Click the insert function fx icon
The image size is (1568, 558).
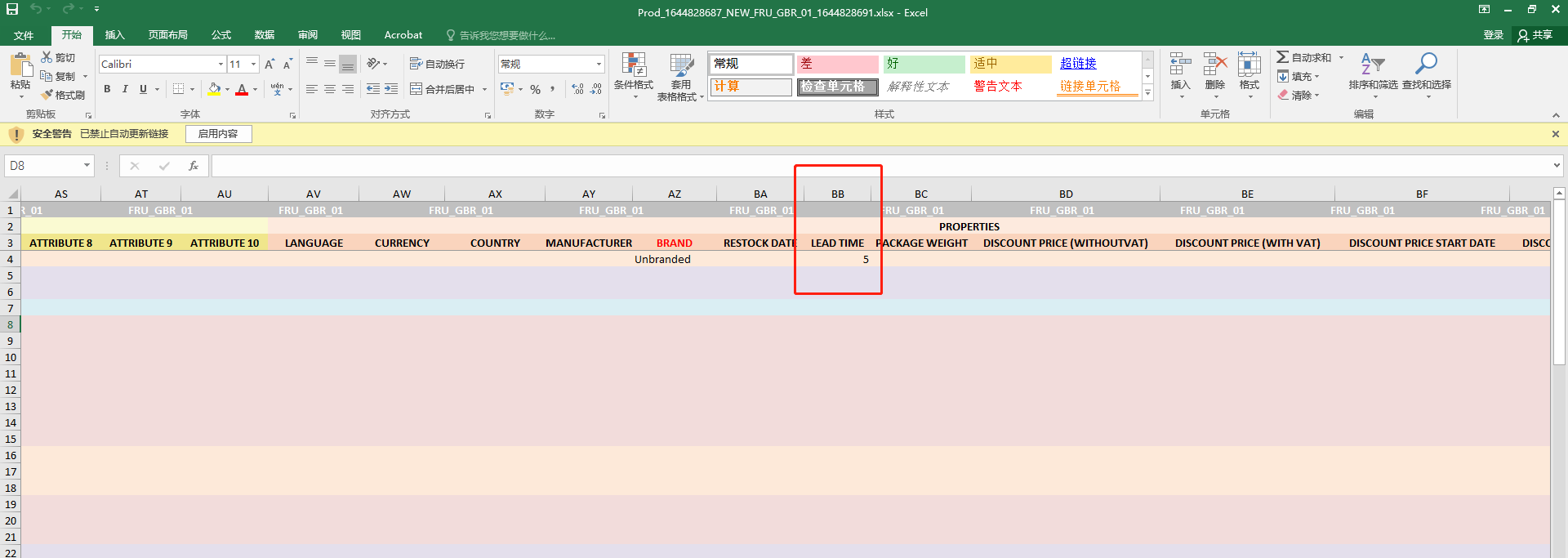[194, 166]
